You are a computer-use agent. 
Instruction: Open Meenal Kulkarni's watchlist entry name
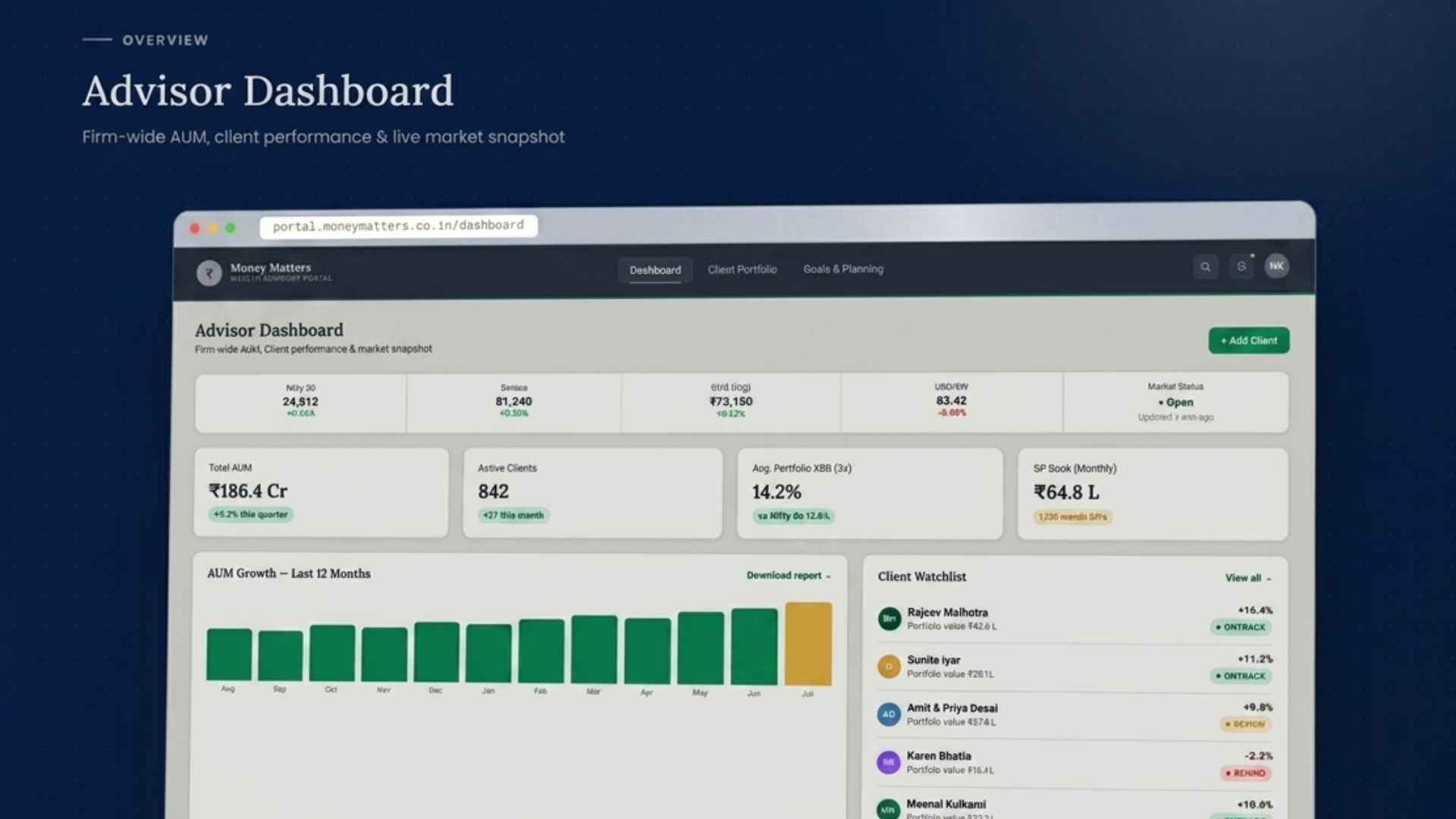pos(946,804)
